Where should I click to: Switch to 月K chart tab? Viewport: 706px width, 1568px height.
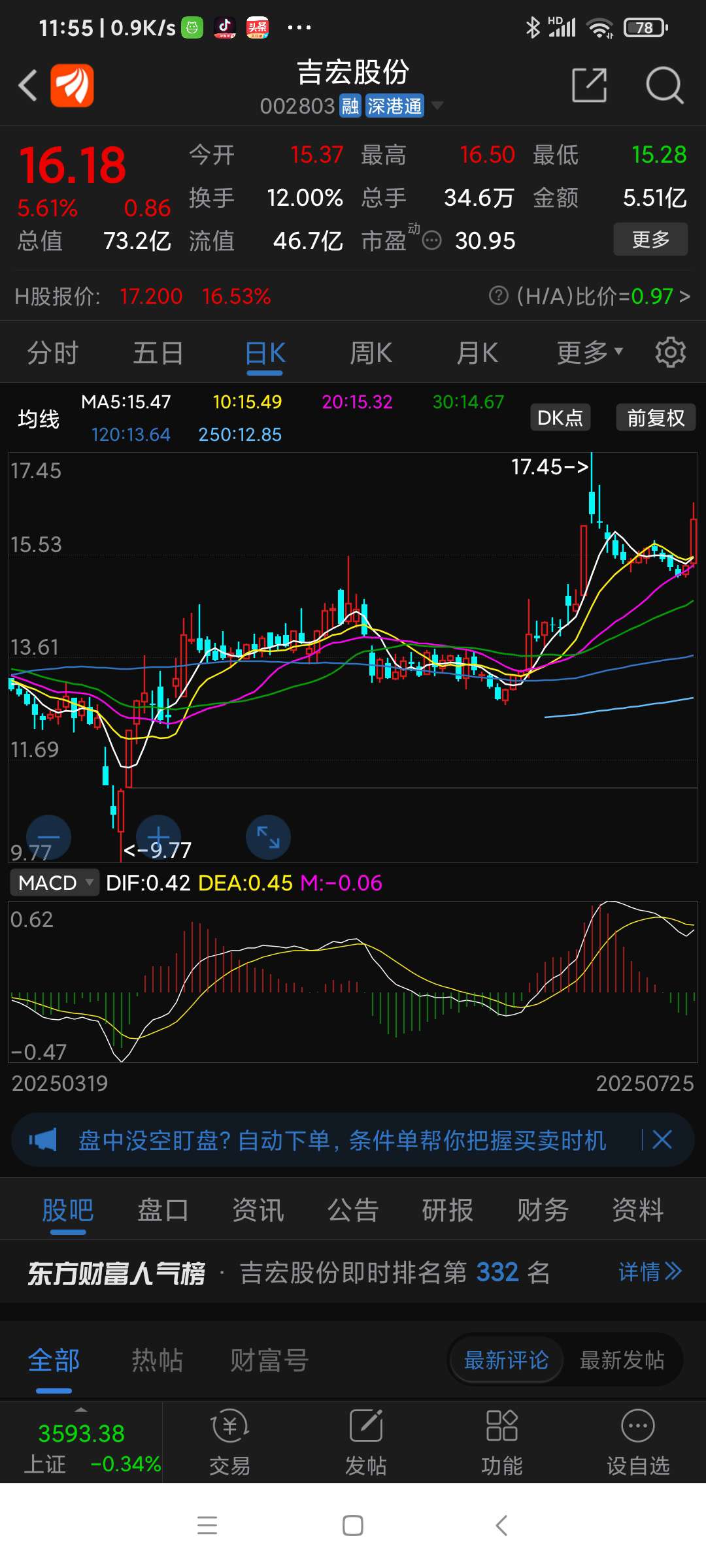point(477,353)
